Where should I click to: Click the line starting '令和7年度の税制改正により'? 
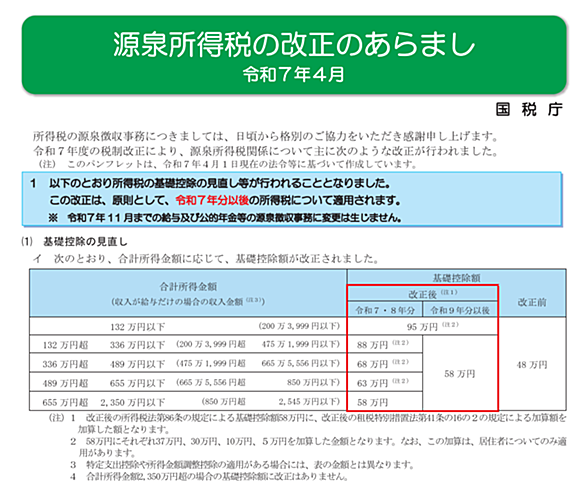pos(266,151)
